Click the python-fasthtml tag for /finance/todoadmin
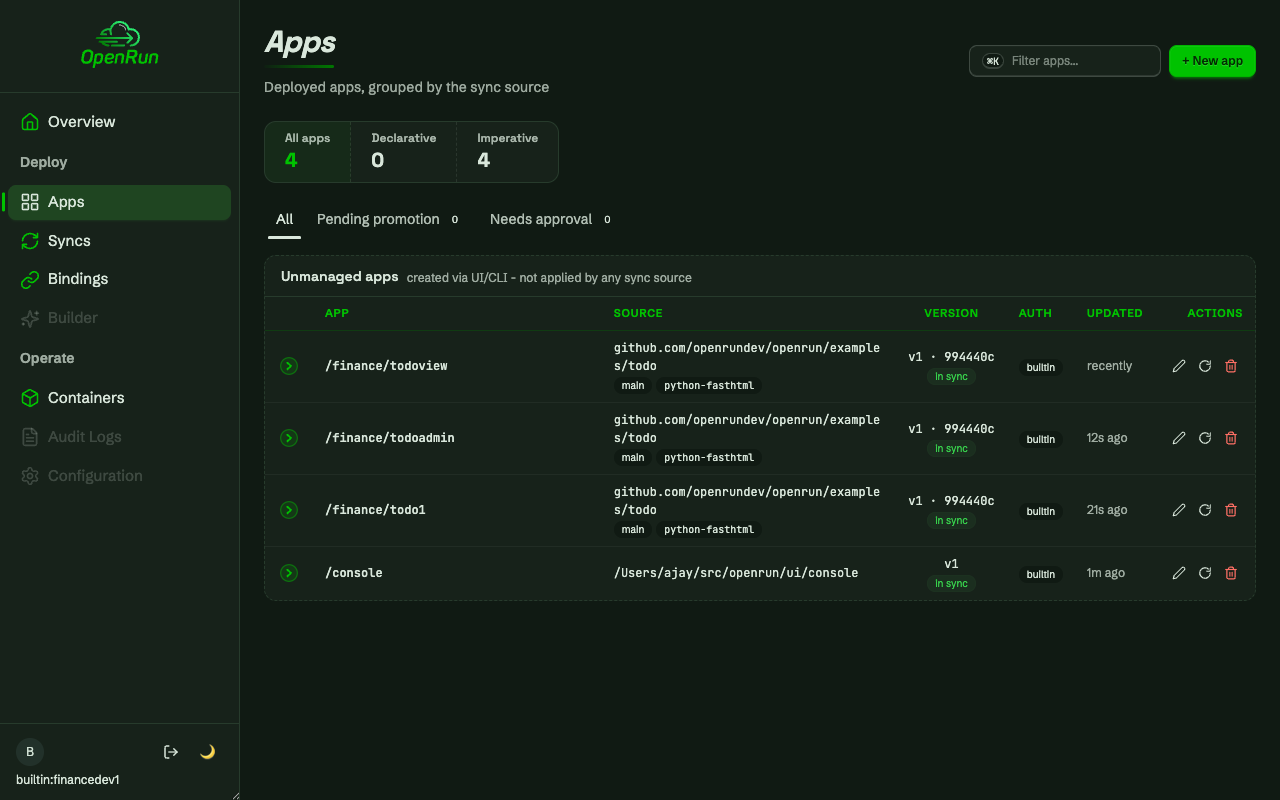 click(x=709, y=458)
